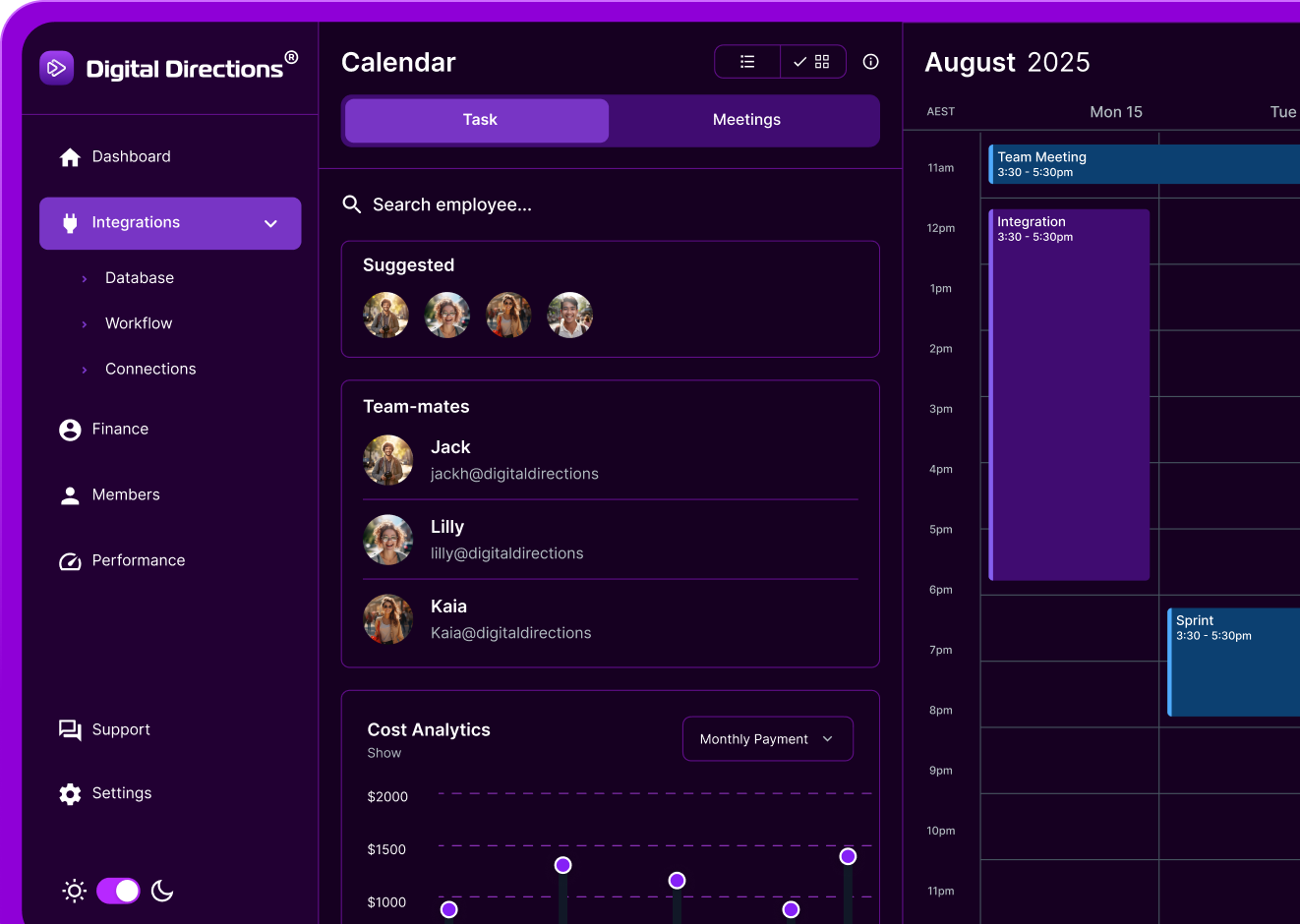Expand the Database chevron
This screenshot has height=924, width=1300.
tap(85, 279)
